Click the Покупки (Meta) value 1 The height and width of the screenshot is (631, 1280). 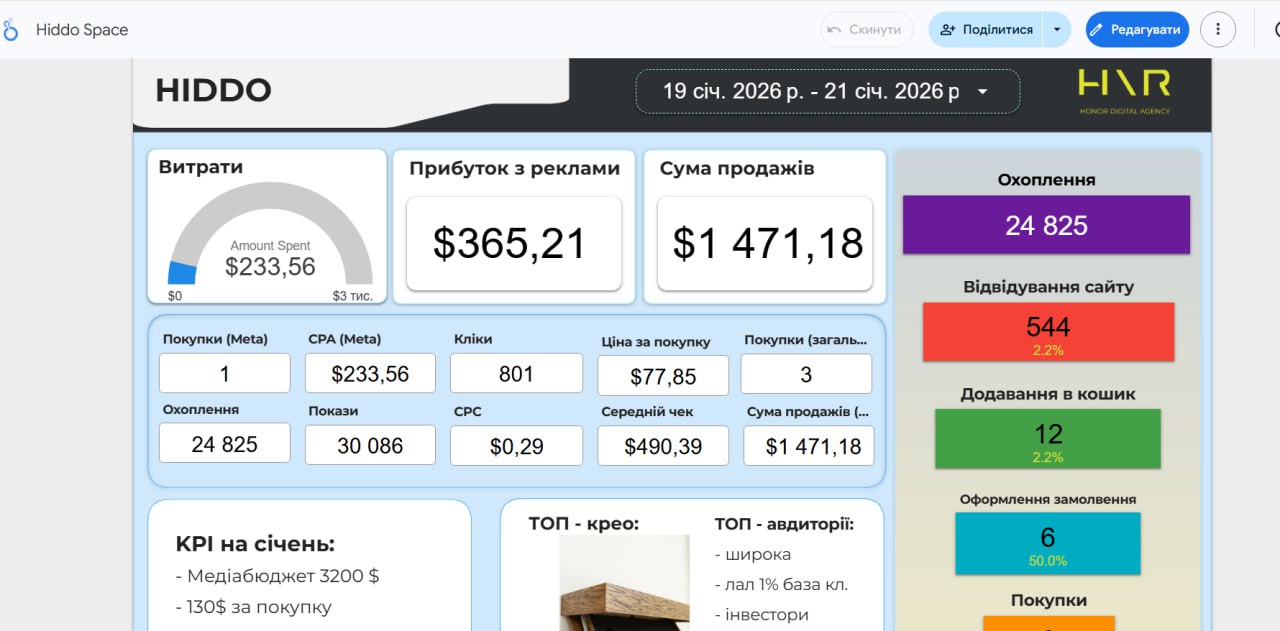tap(225, 373)
